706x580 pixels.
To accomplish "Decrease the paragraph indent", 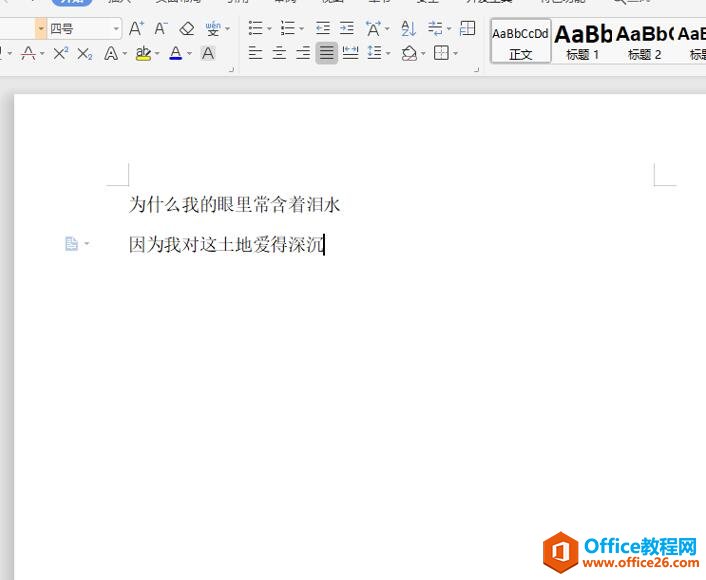I will [323, 29].
